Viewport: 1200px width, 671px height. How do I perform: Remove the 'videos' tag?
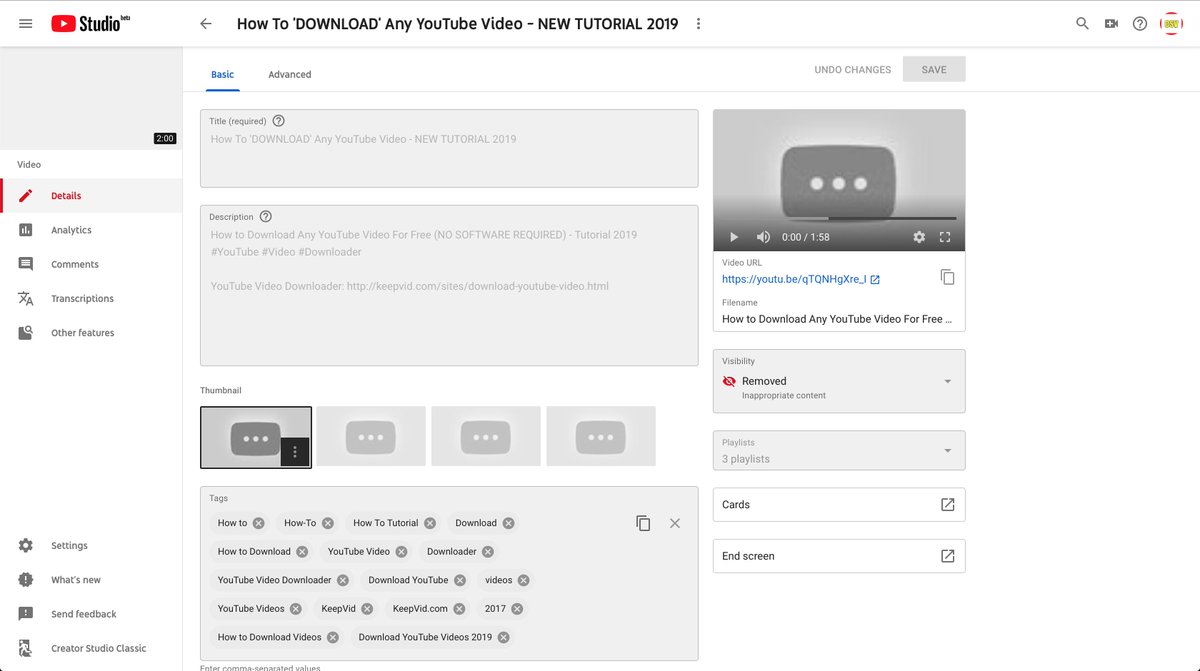click(523, 580)
